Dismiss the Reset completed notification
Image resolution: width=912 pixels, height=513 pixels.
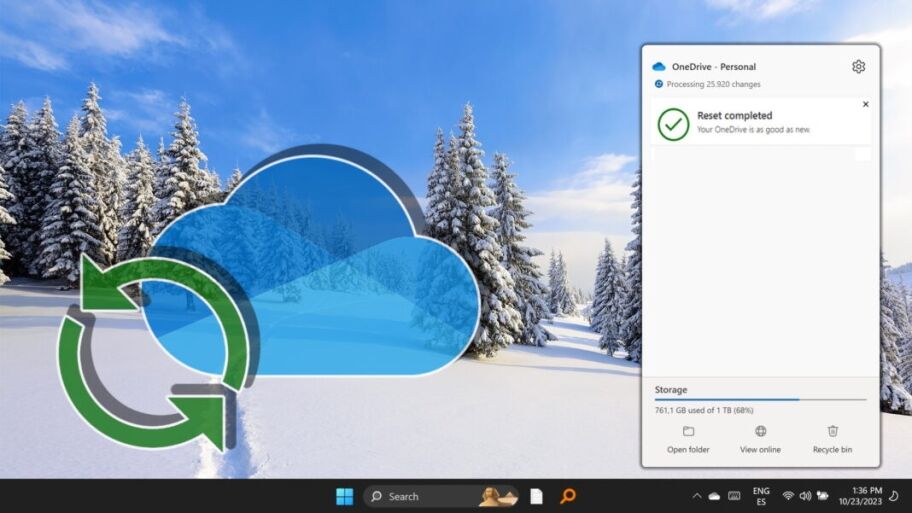coord(865,104)
